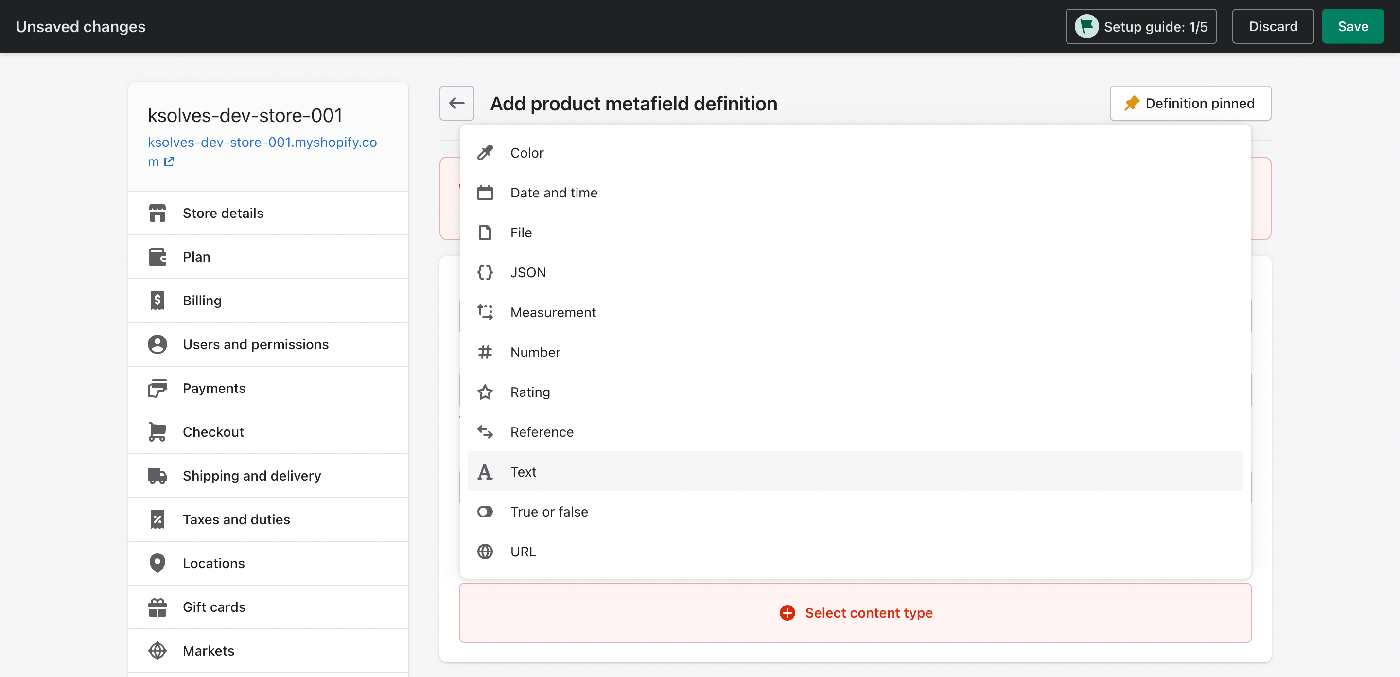Discard the unsaved changes
The height and width of the screenshot is (677, 1400).
(1273, 27)
